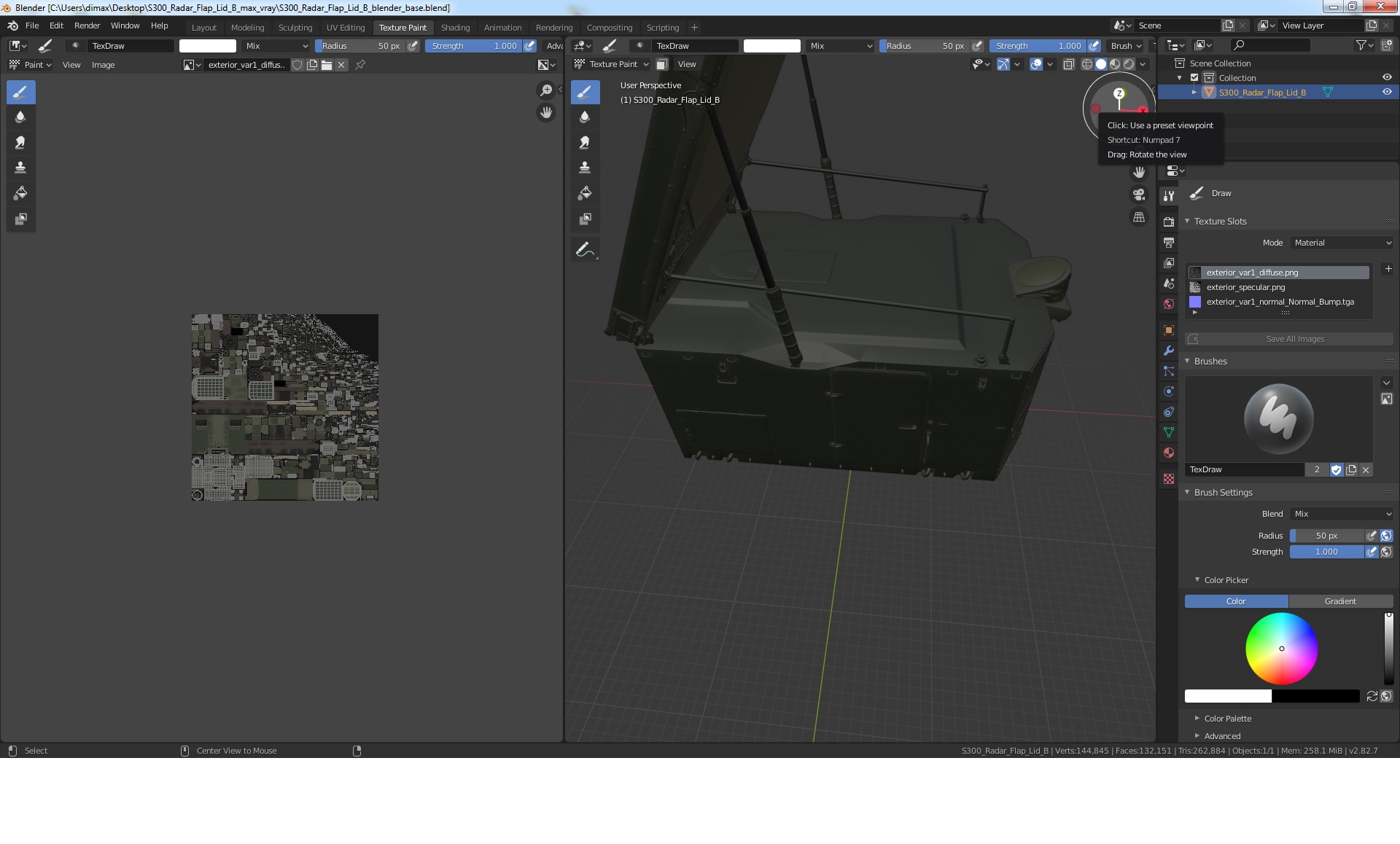Select Smear tool in 3D viewport toolbar
The width and height of the screenshot is (1400, 844).
(585, 142)
